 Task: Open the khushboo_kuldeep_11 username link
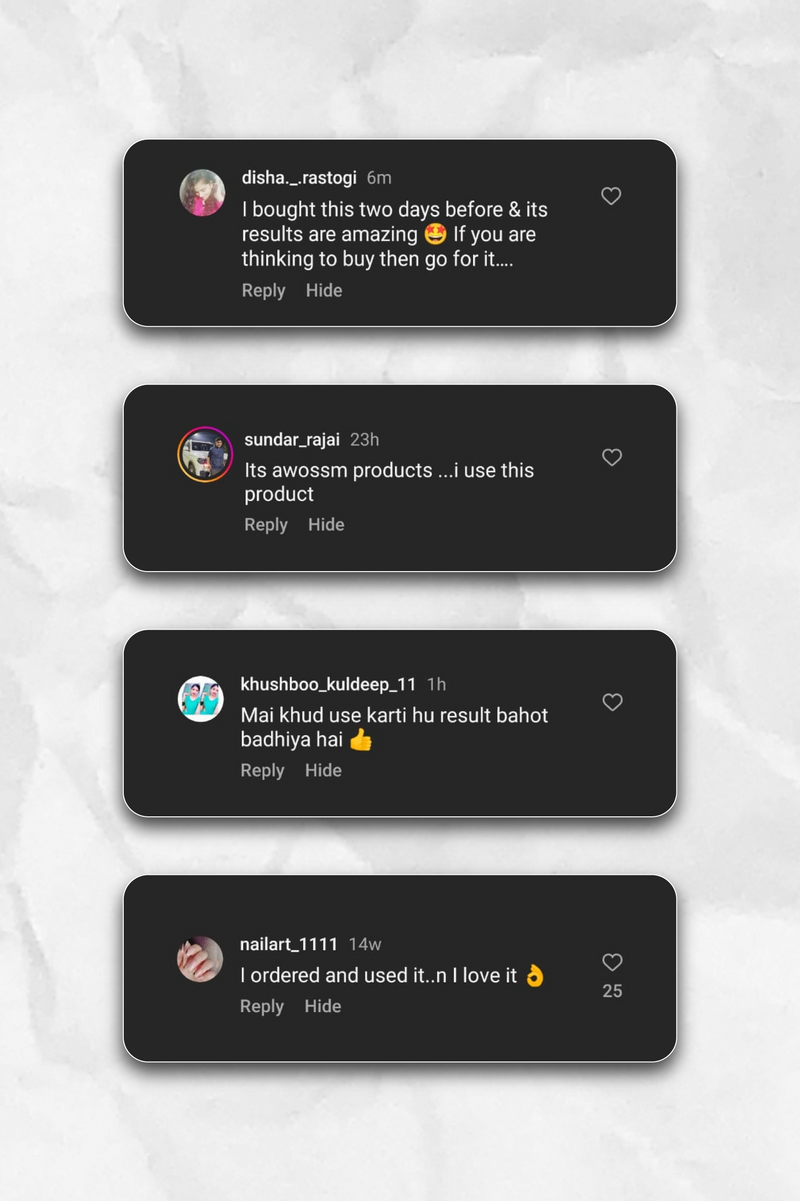(x=328, y=685)
